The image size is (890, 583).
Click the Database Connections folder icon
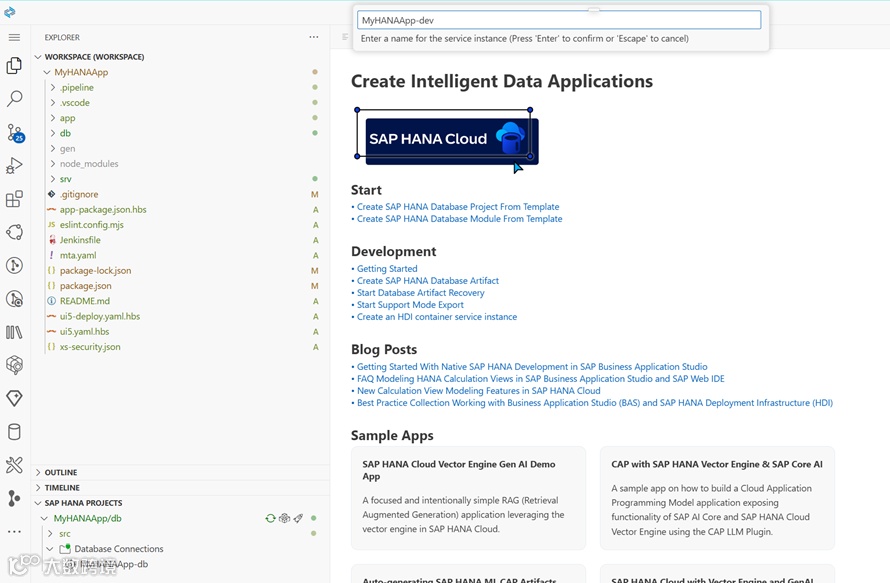[x=65, y=548]
